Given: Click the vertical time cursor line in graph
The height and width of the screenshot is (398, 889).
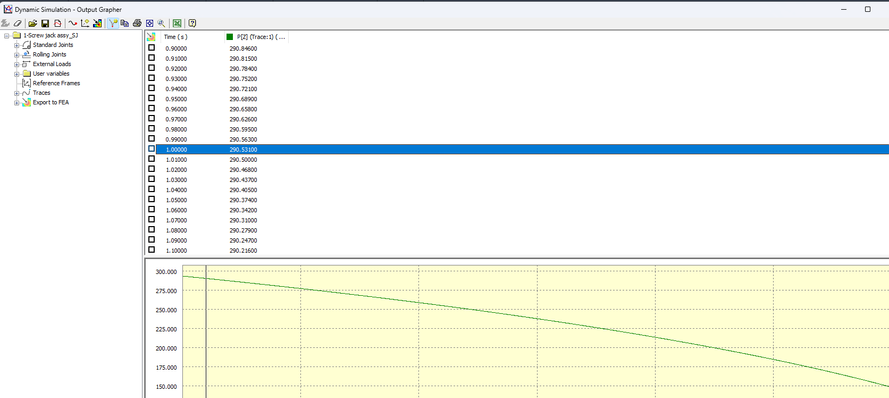Looking at the screenshot, I should (x=206, y=332).
